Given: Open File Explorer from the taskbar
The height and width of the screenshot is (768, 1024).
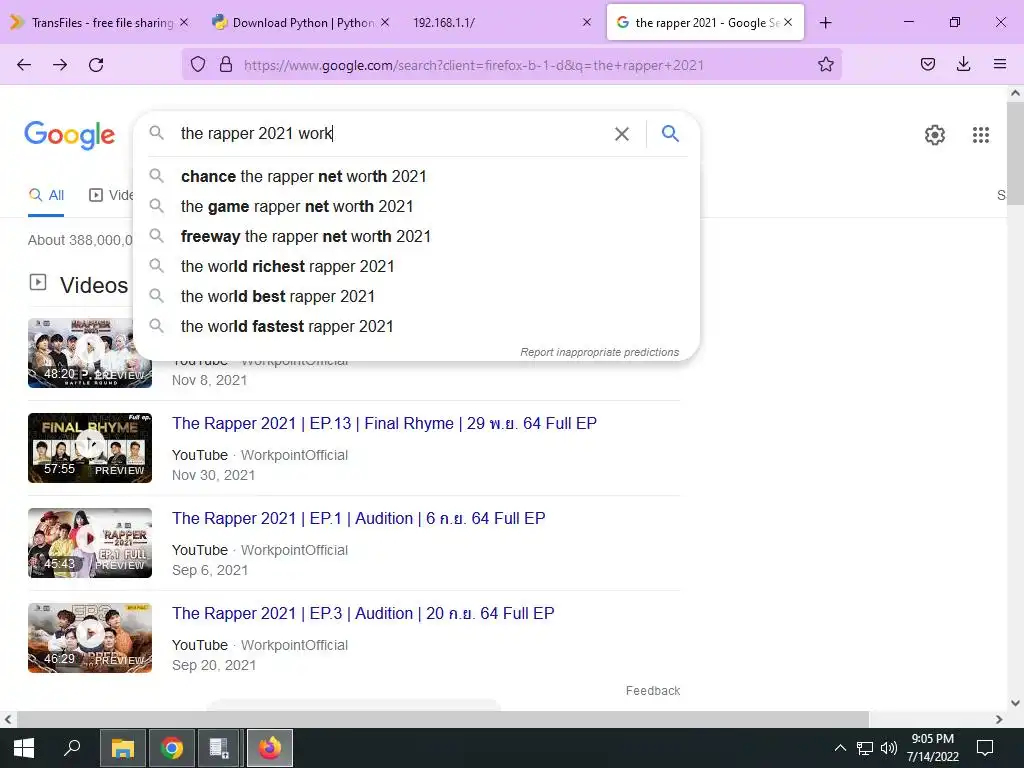Looking at the screenshot, I should [122, 748].
